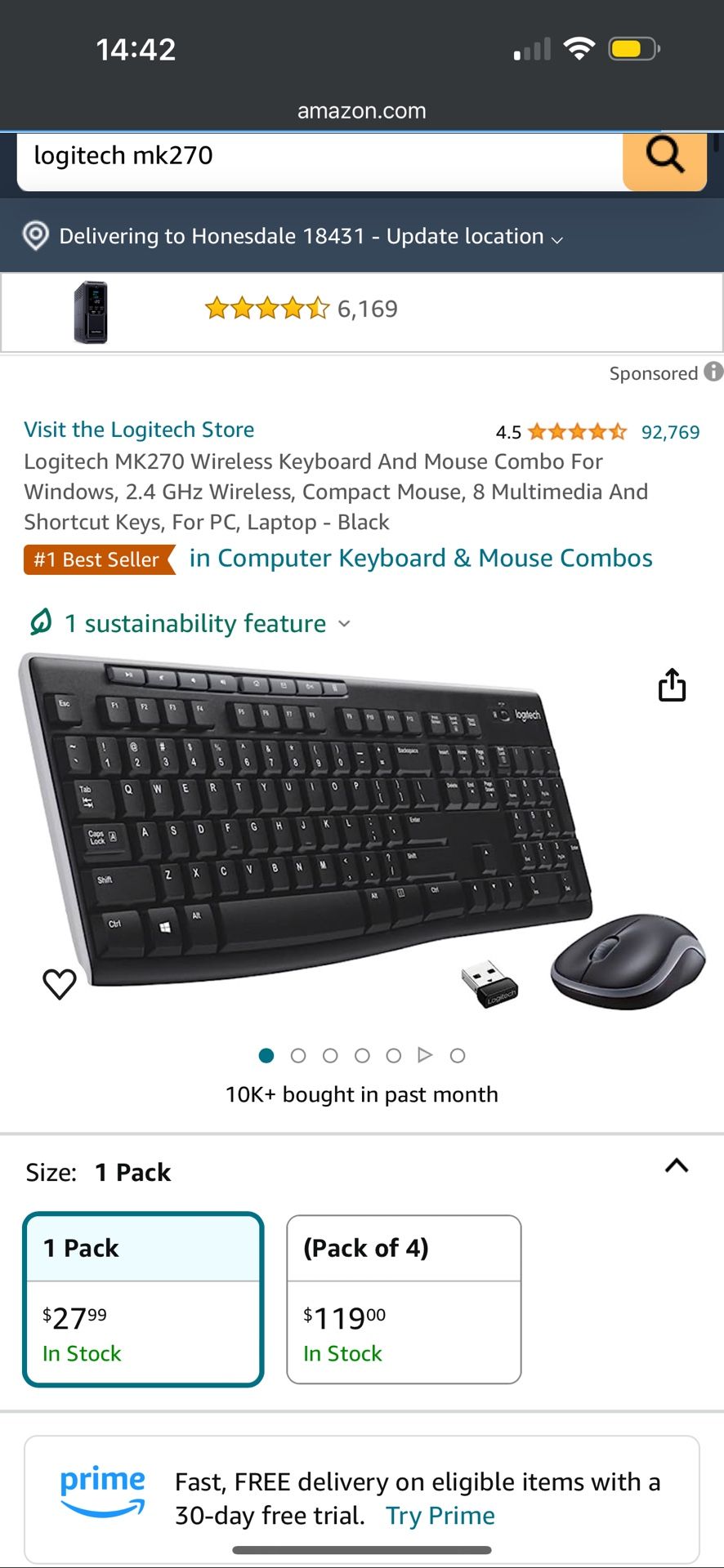The image size is (724, 1568).
Task: Tap the logitech mk270 search field
Action: [x=320, y=159]
